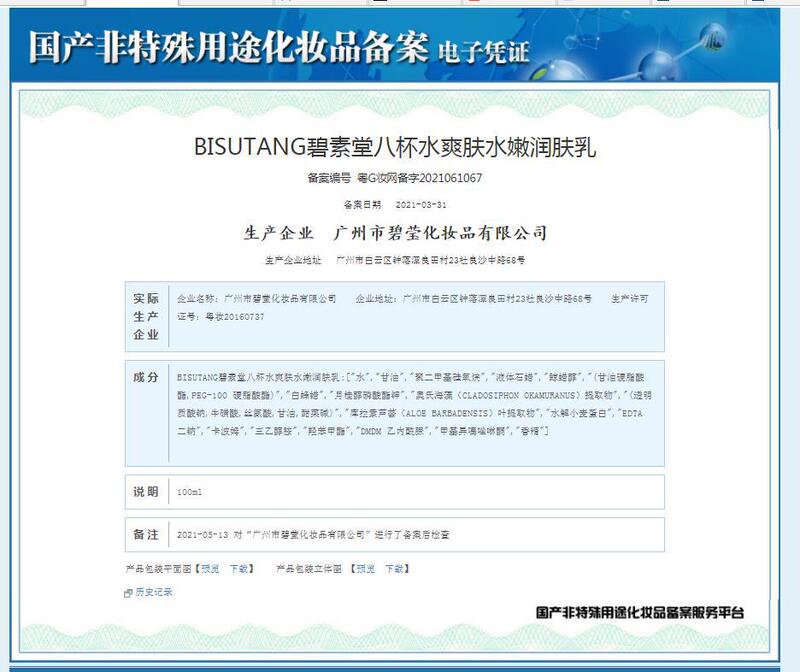Click the filing date 2021-03-31
The width and height of the screenshot is (800, 672).
point(421,205)
